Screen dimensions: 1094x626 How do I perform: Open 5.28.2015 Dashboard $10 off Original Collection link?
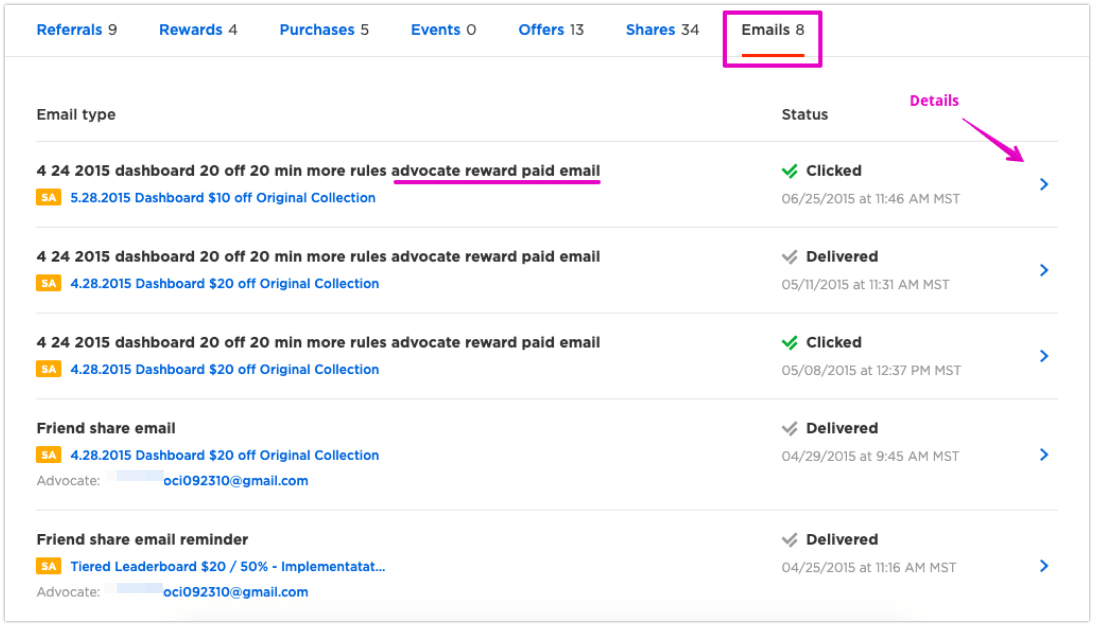pyautogui.click(x=223, y=198)
